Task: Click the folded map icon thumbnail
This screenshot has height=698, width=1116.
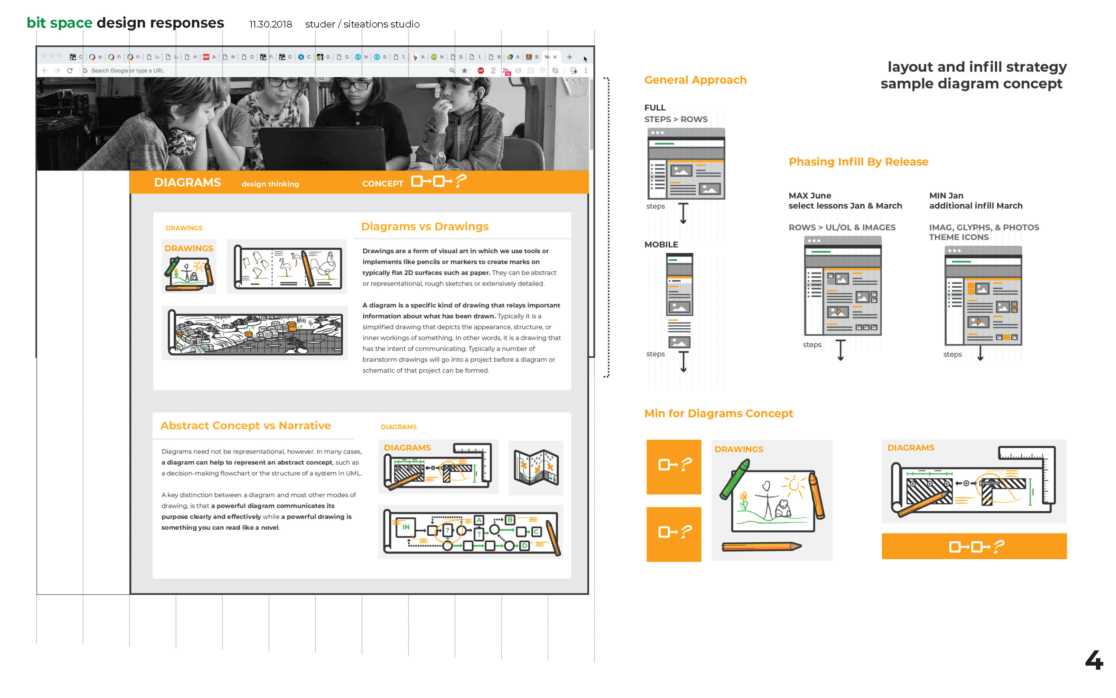Action: click(x=535, y=468)
